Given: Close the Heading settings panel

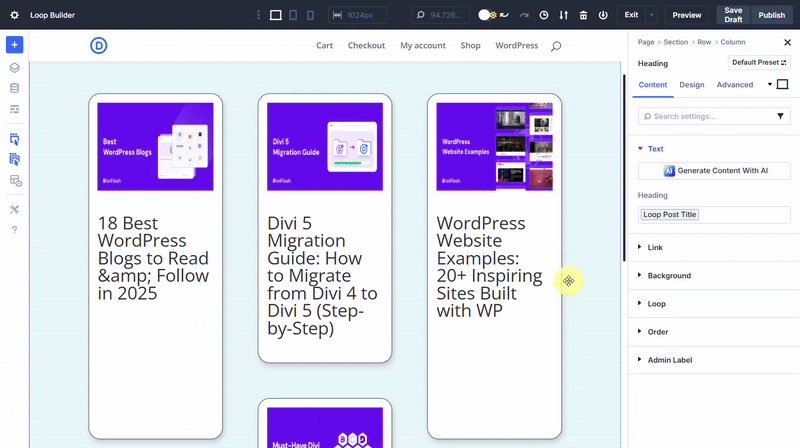Looking at the screenshot, I should (787, 42).
